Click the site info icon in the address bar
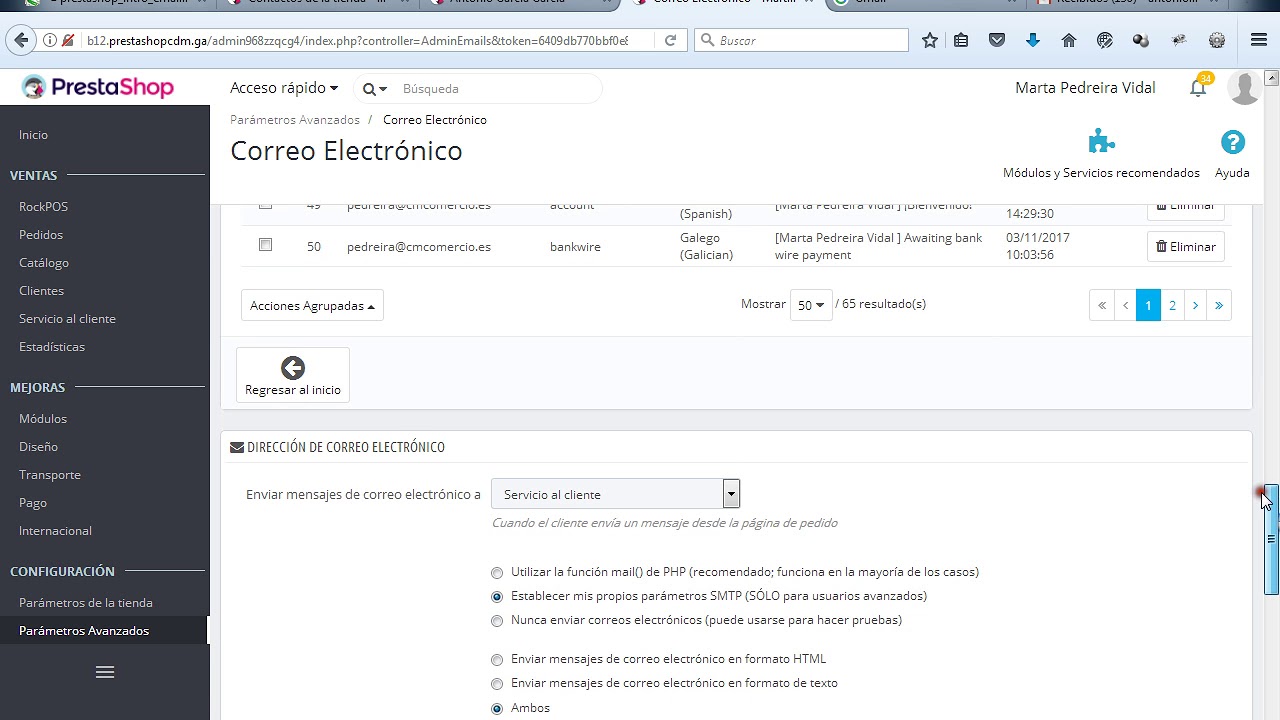 tap(50, 40)
